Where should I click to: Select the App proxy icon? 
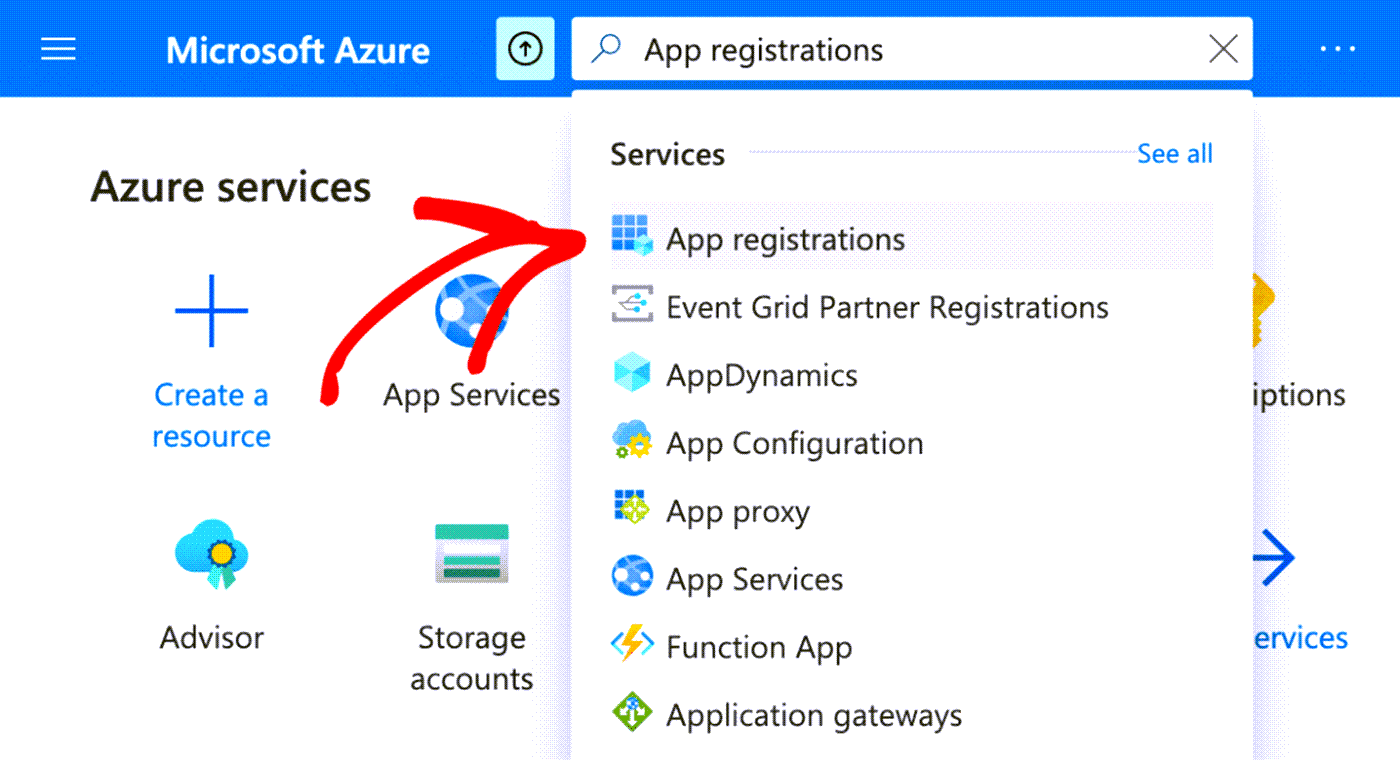click(632, 510)
